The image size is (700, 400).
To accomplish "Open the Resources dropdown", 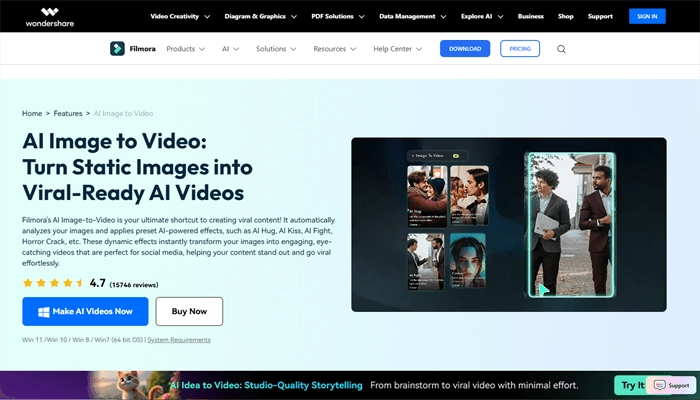I will coord(334,49).
